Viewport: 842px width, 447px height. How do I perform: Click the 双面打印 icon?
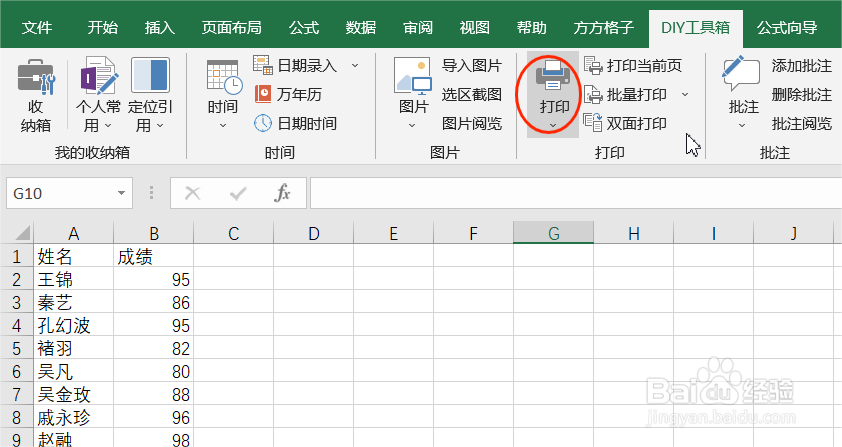(x=593, y=123)
